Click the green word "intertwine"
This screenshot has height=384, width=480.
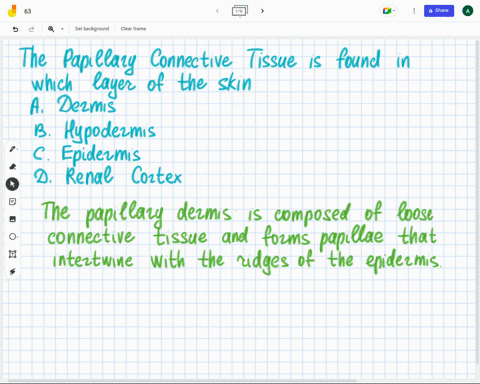(93, 260)
